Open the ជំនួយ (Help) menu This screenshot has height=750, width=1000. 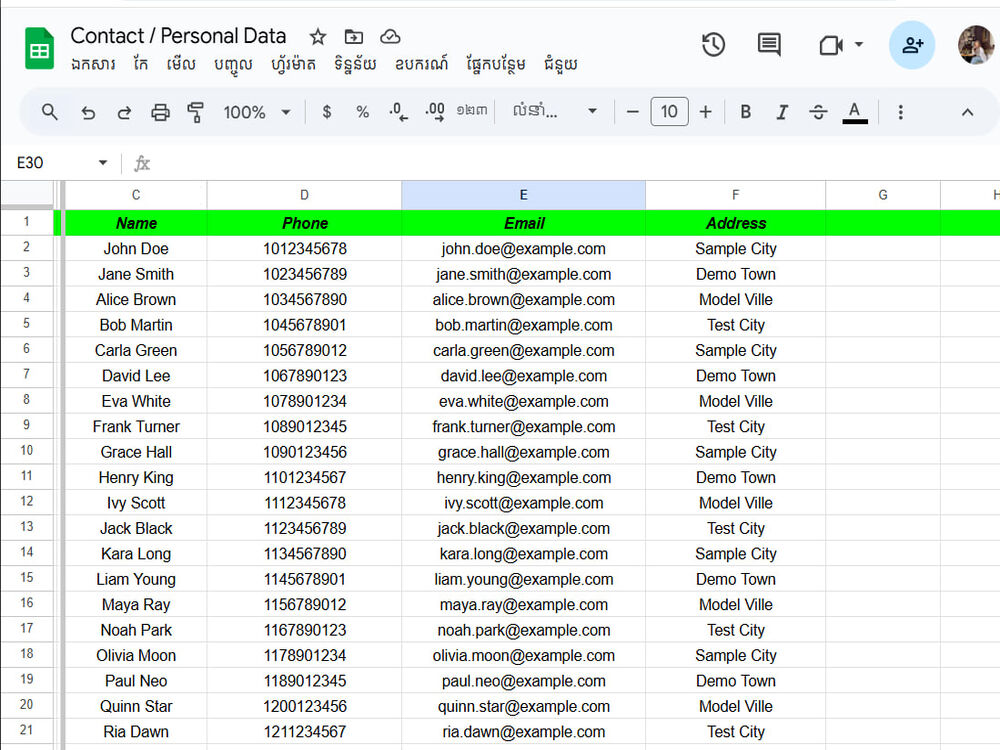[x=561, y=64]
